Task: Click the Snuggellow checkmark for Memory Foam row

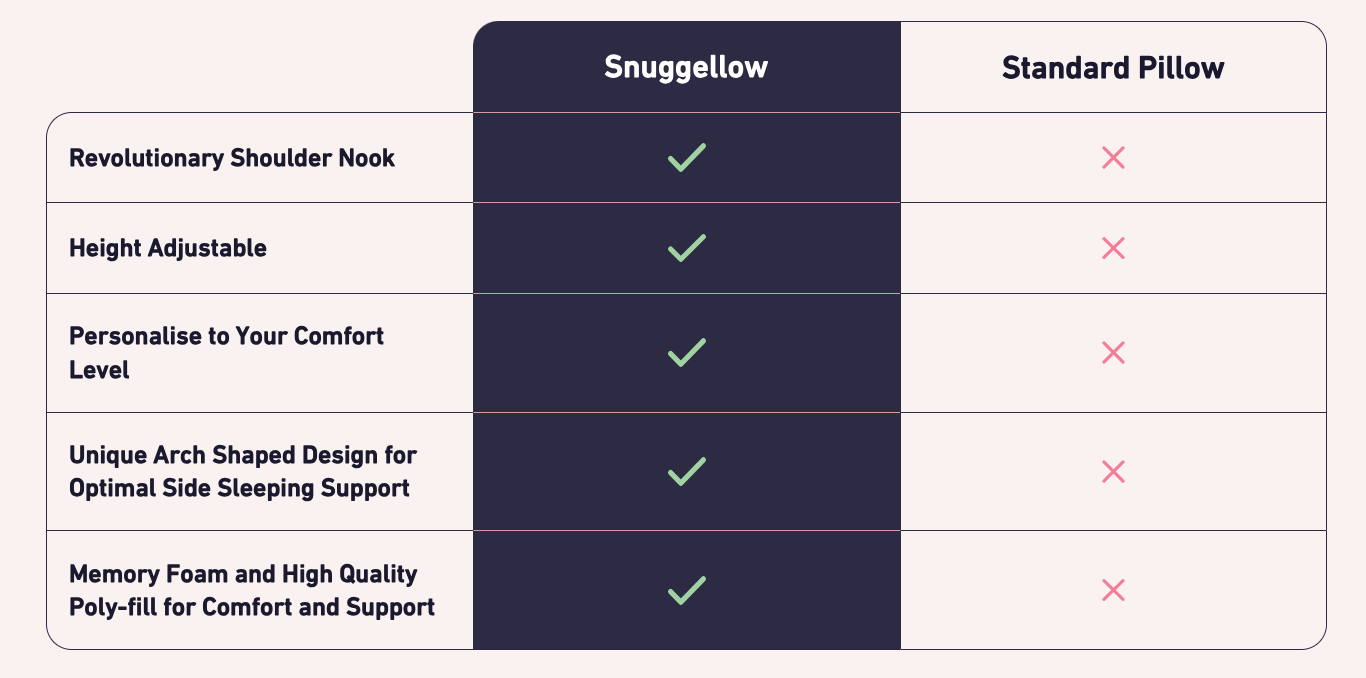Action: [x=686, y=590]
